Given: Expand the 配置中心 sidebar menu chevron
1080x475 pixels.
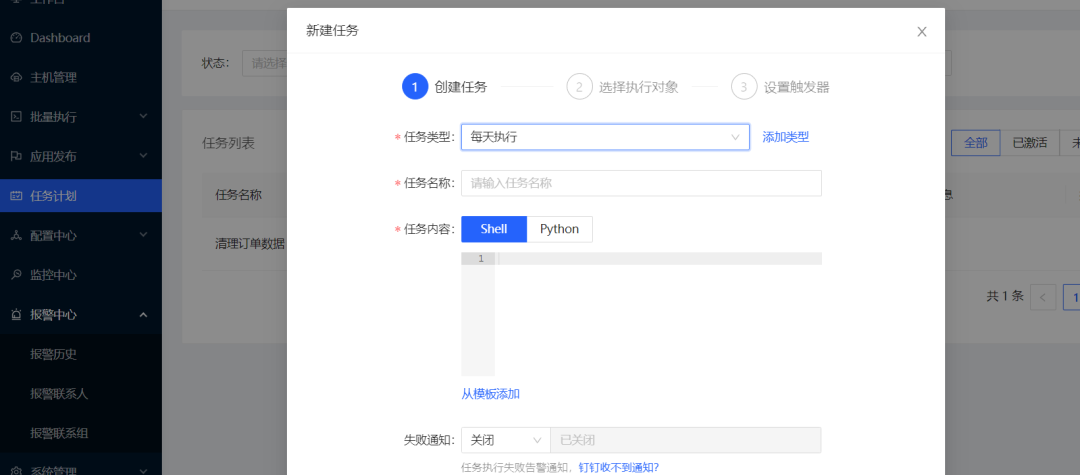Looking at the screenshot, I should click(143, 235).
